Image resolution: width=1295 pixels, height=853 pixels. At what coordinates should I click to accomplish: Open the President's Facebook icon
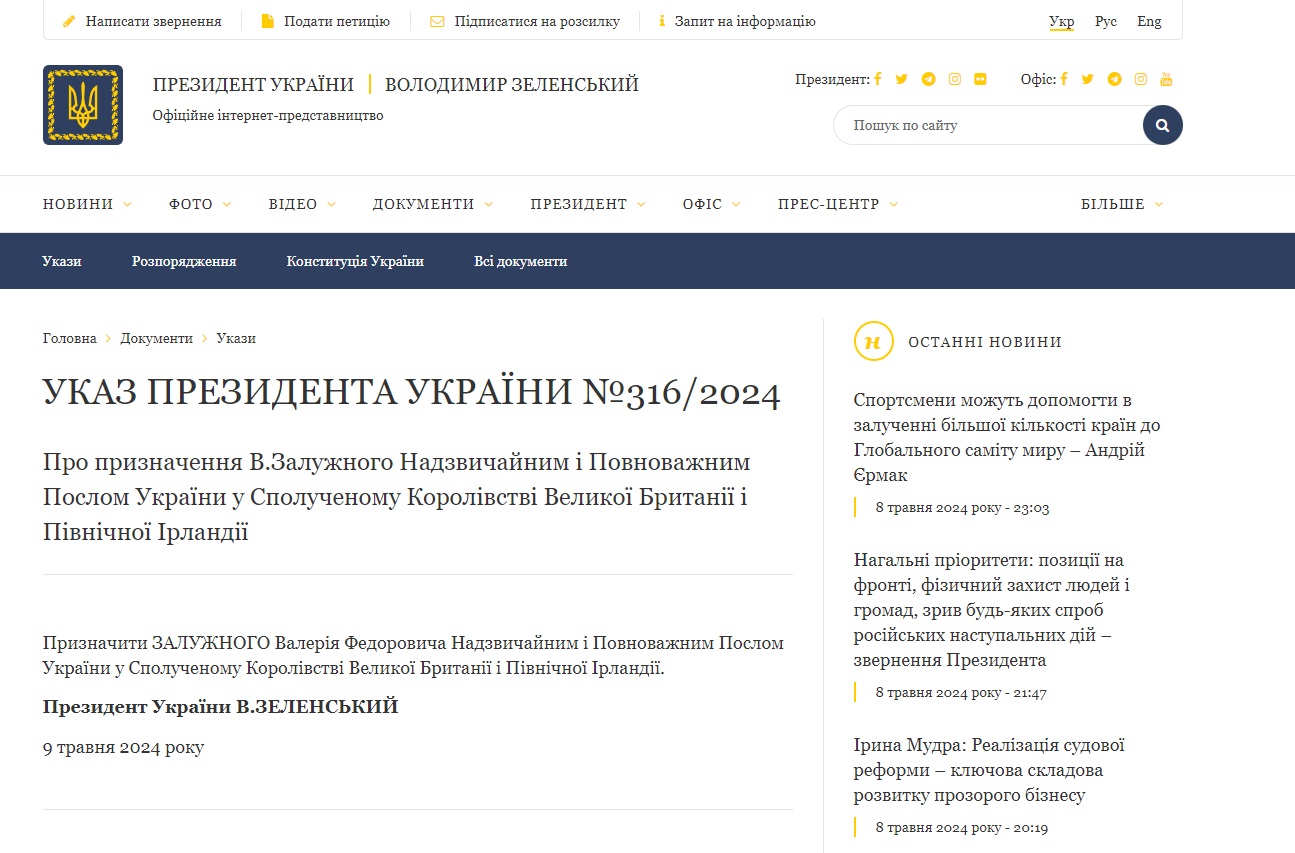(x=877, y=80)
